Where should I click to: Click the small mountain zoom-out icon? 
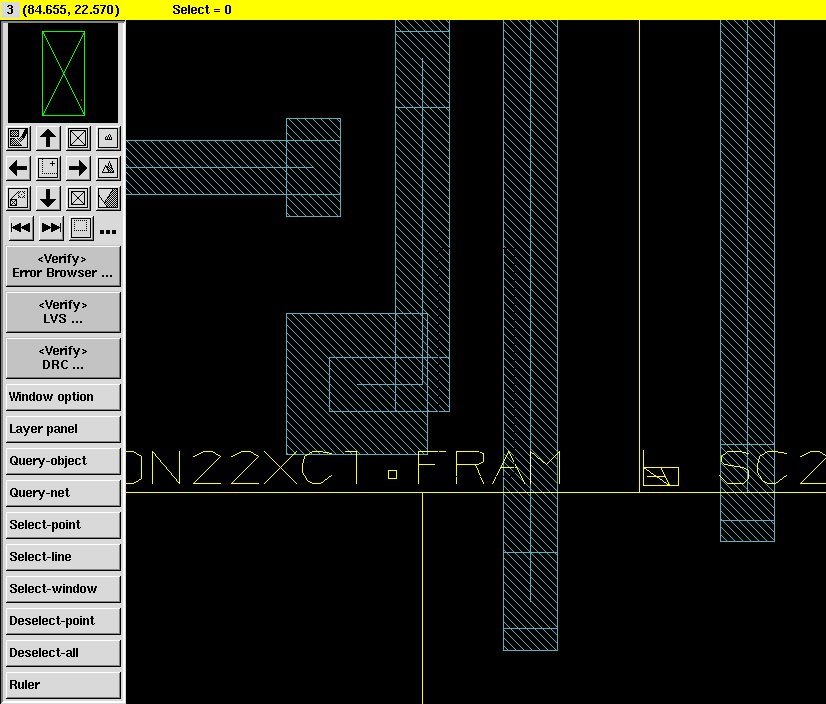[109, 138]
